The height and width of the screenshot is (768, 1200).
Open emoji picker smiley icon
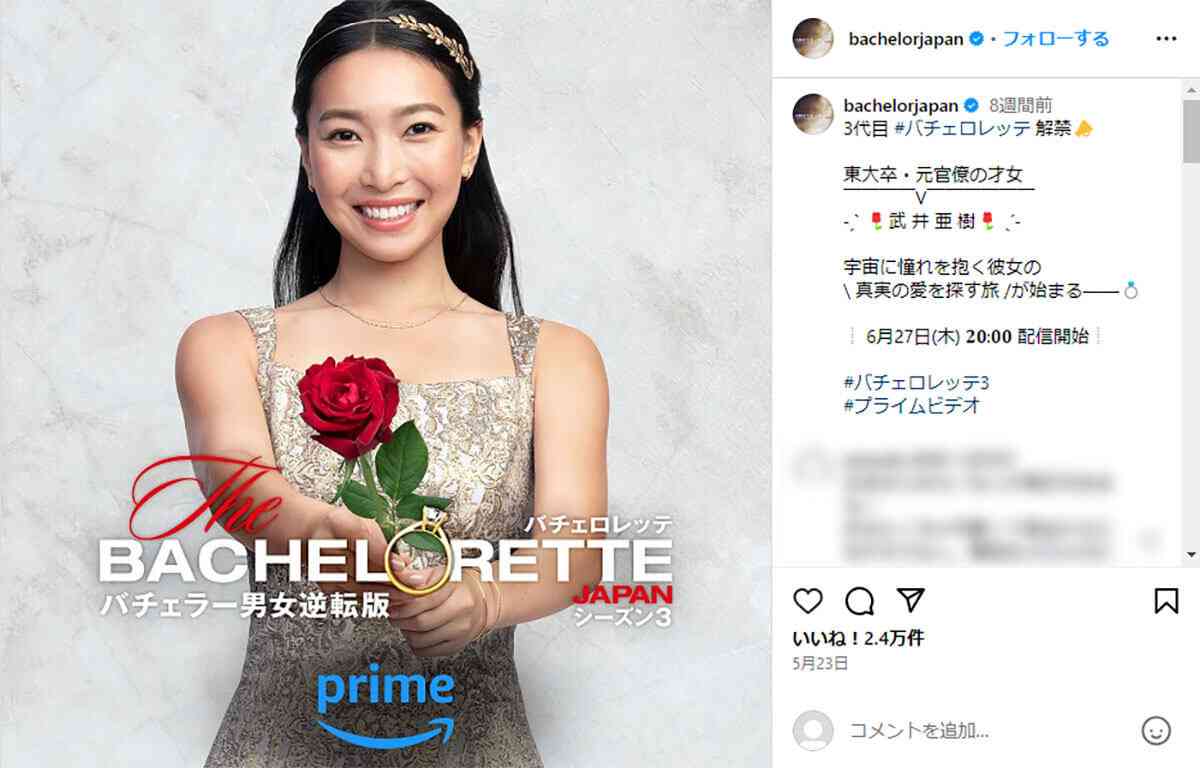1156,730
